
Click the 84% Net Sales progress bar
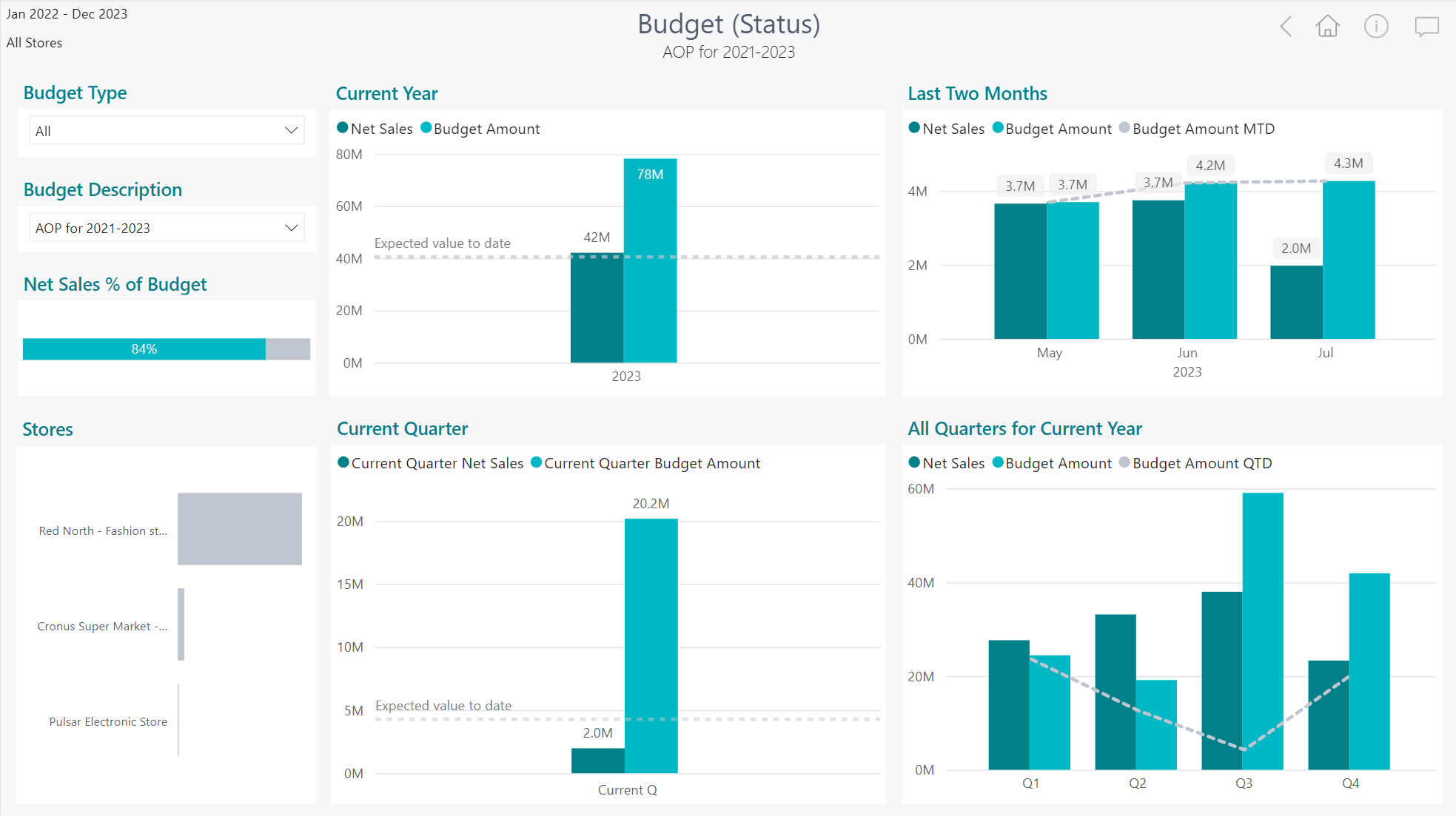(144, 349)
